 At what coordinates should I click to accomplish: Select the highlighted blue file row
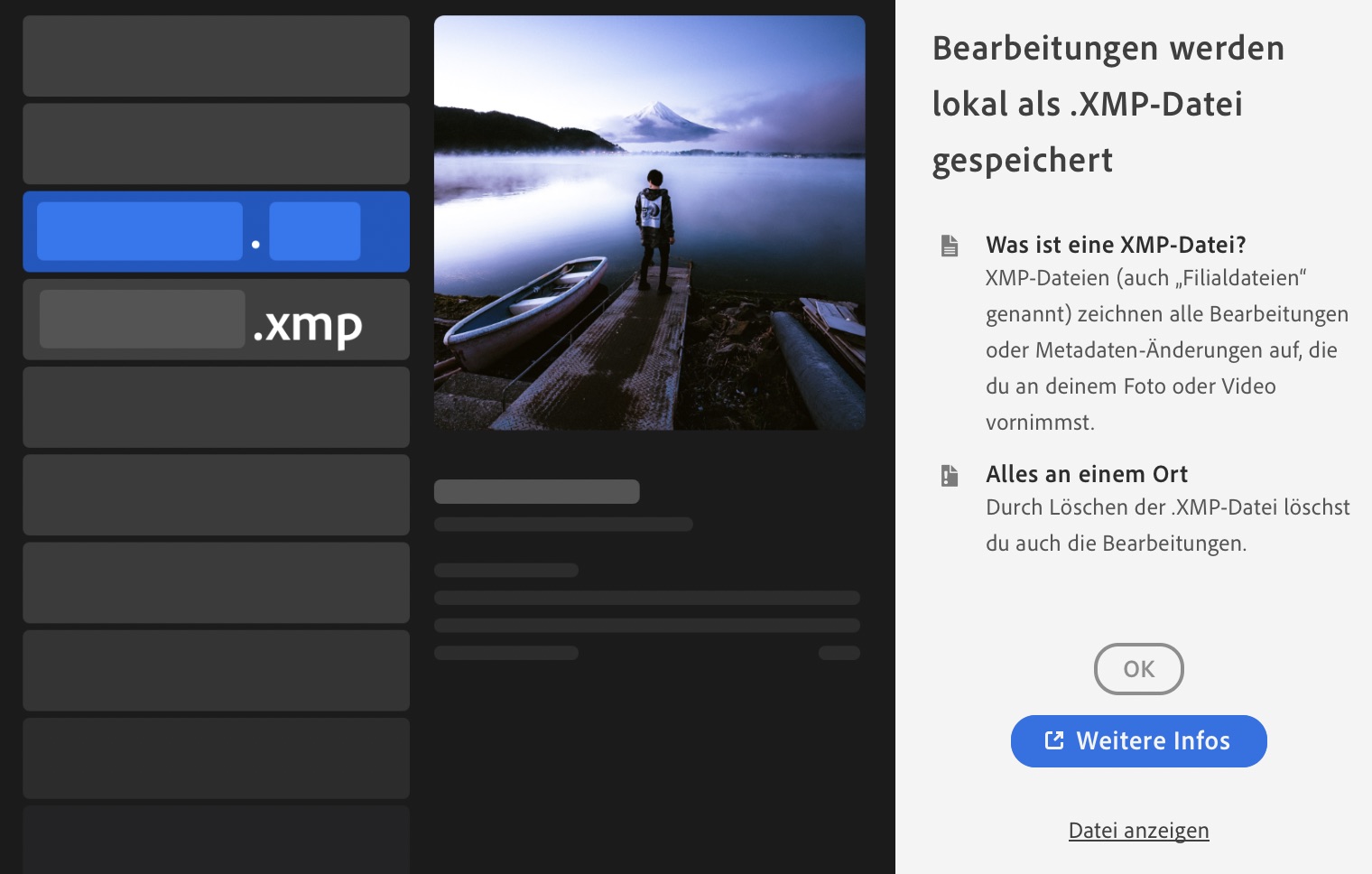(217, 231)
